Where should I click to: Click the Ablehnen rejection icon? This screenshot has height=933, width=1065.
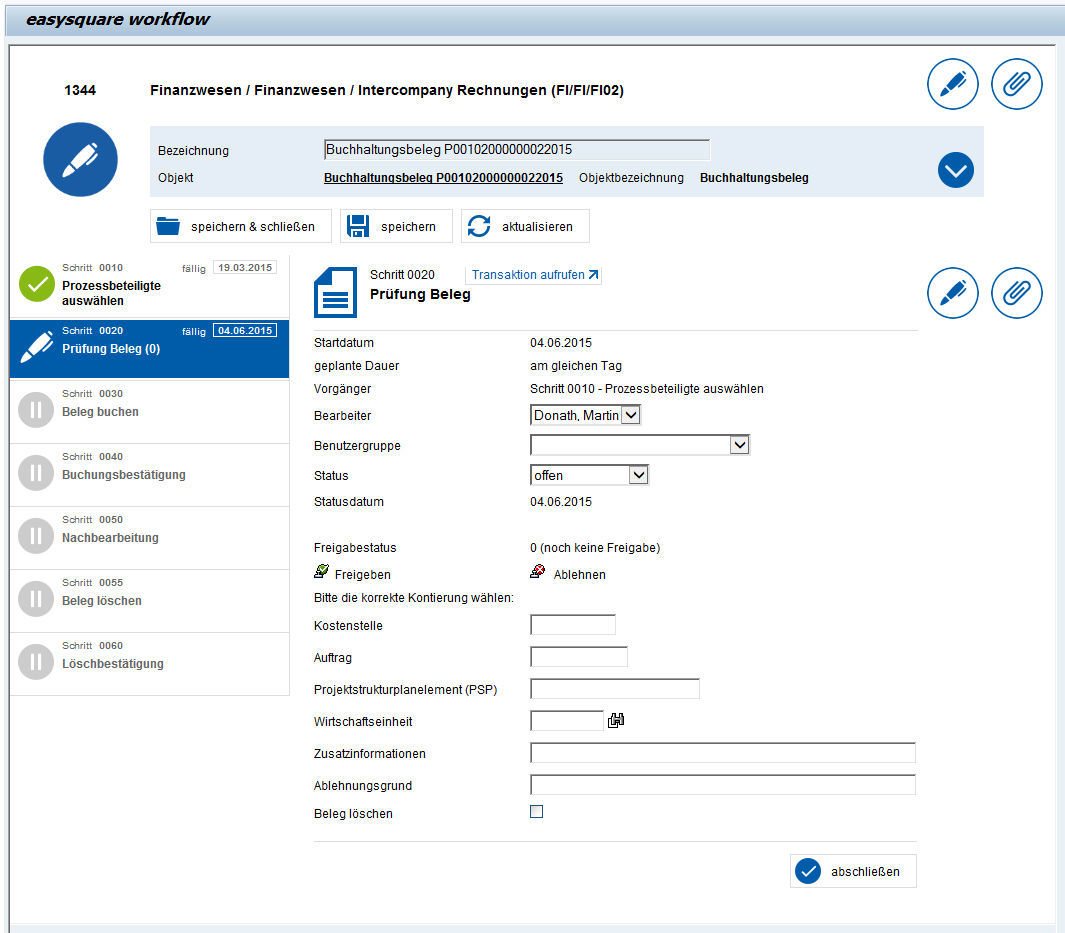(536, 573)
